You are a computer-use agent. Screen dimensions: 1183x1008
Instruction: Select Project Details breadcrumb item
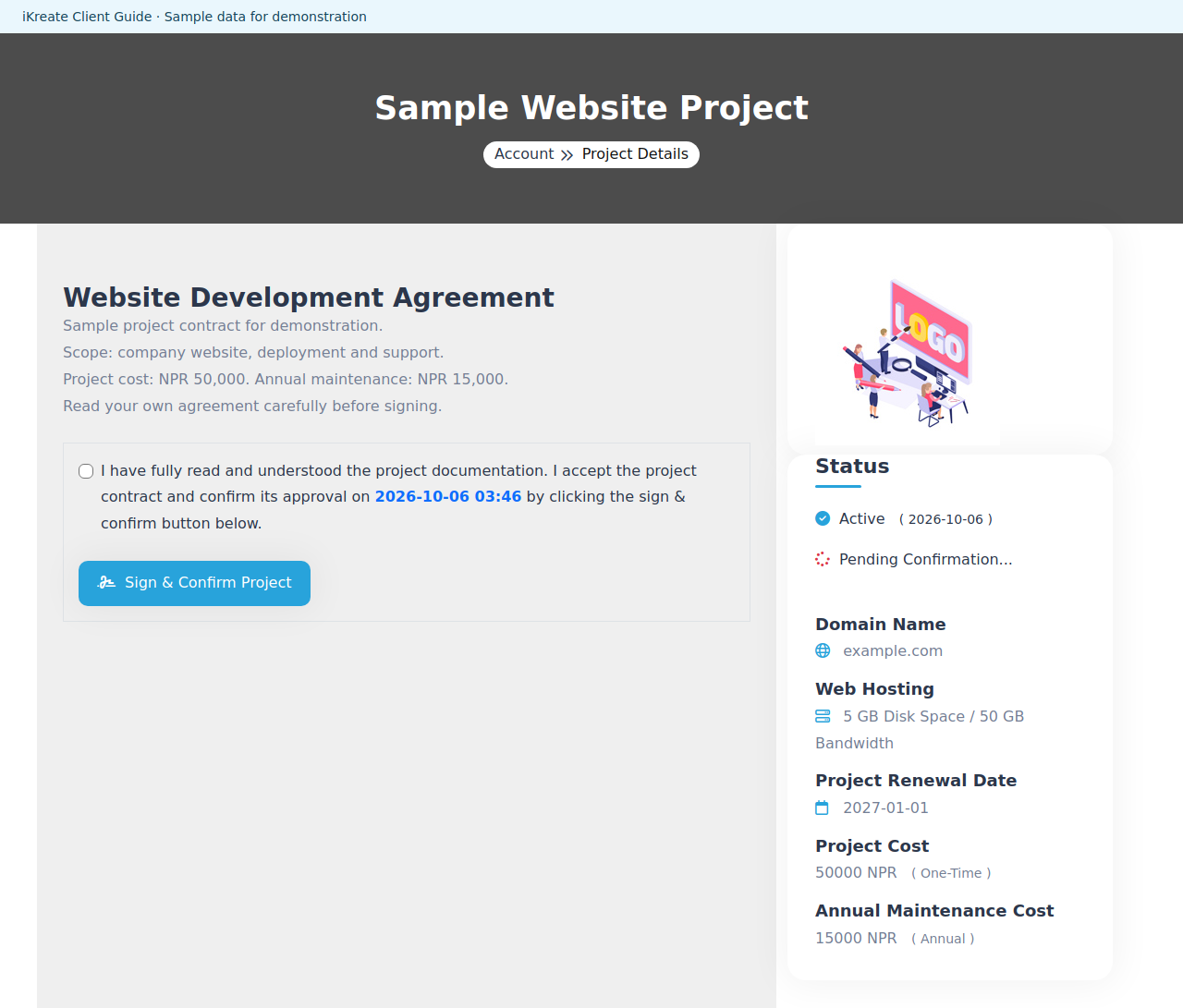(635, 154)
